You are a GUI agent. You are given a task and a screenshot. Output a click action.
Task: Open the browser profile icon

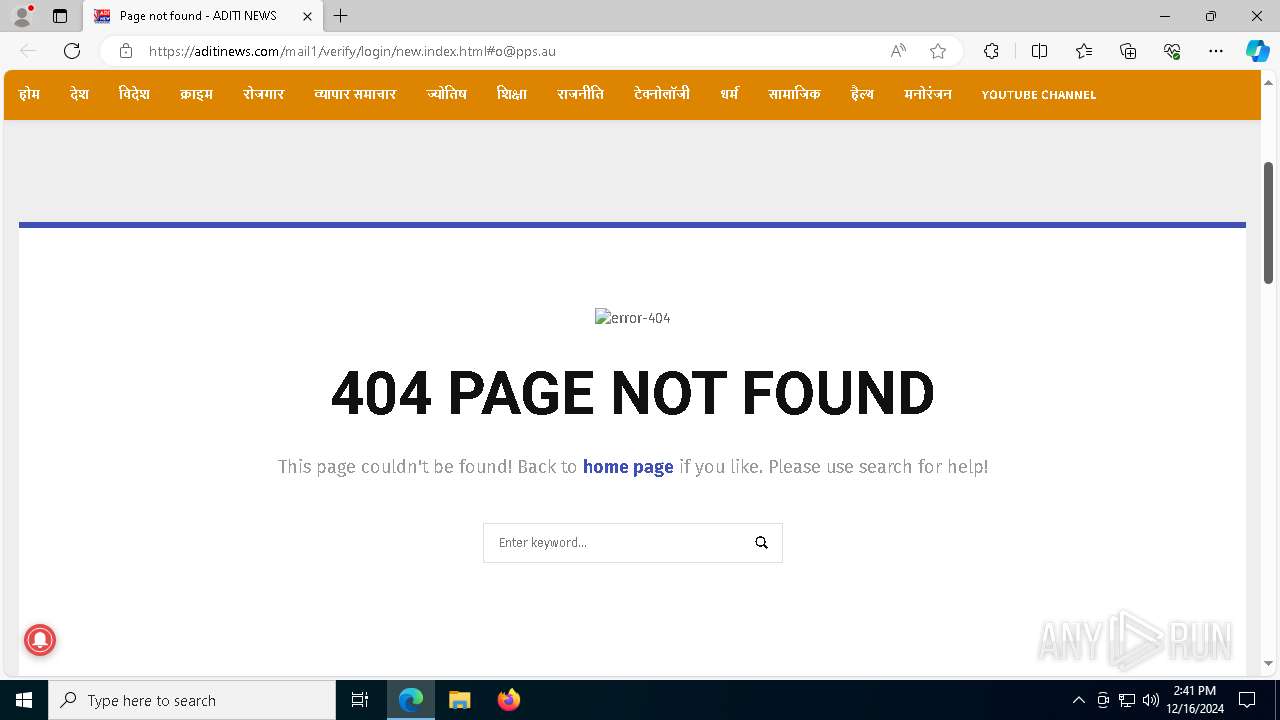click(x=22, y=16)
